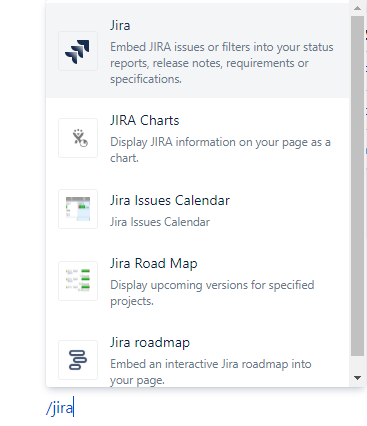Click the Jira roadmap timeline icon
The image size is (367, 426).
tap(78, 360)
